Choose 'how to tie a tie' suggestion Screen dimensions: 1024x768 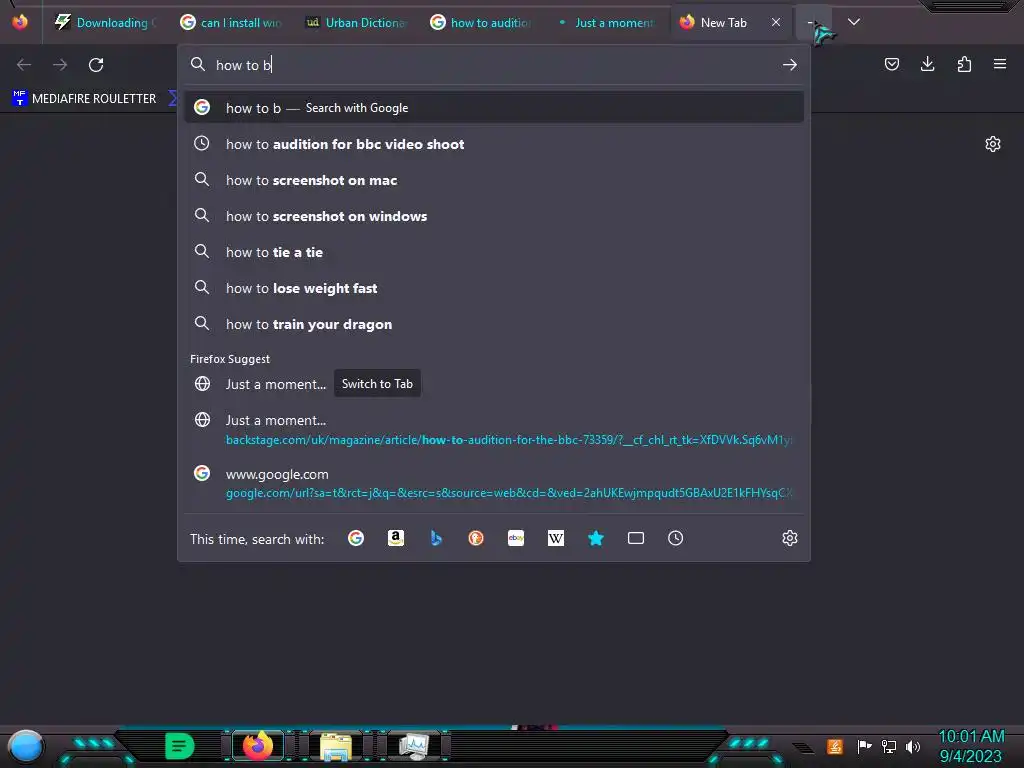click(x=494, y=252)
